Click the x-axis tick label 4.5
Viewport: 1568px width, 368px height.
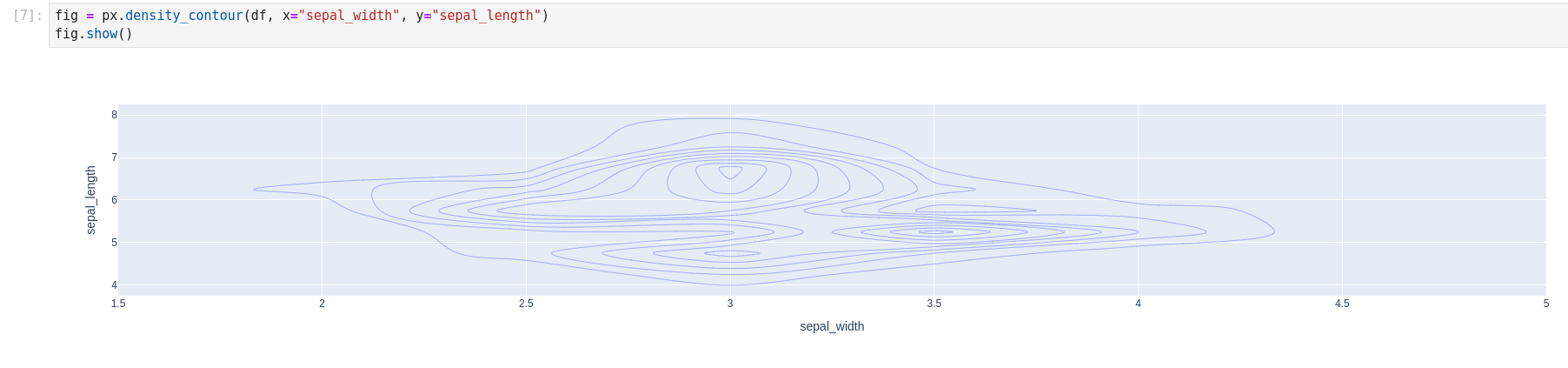tap(1342, 304)
